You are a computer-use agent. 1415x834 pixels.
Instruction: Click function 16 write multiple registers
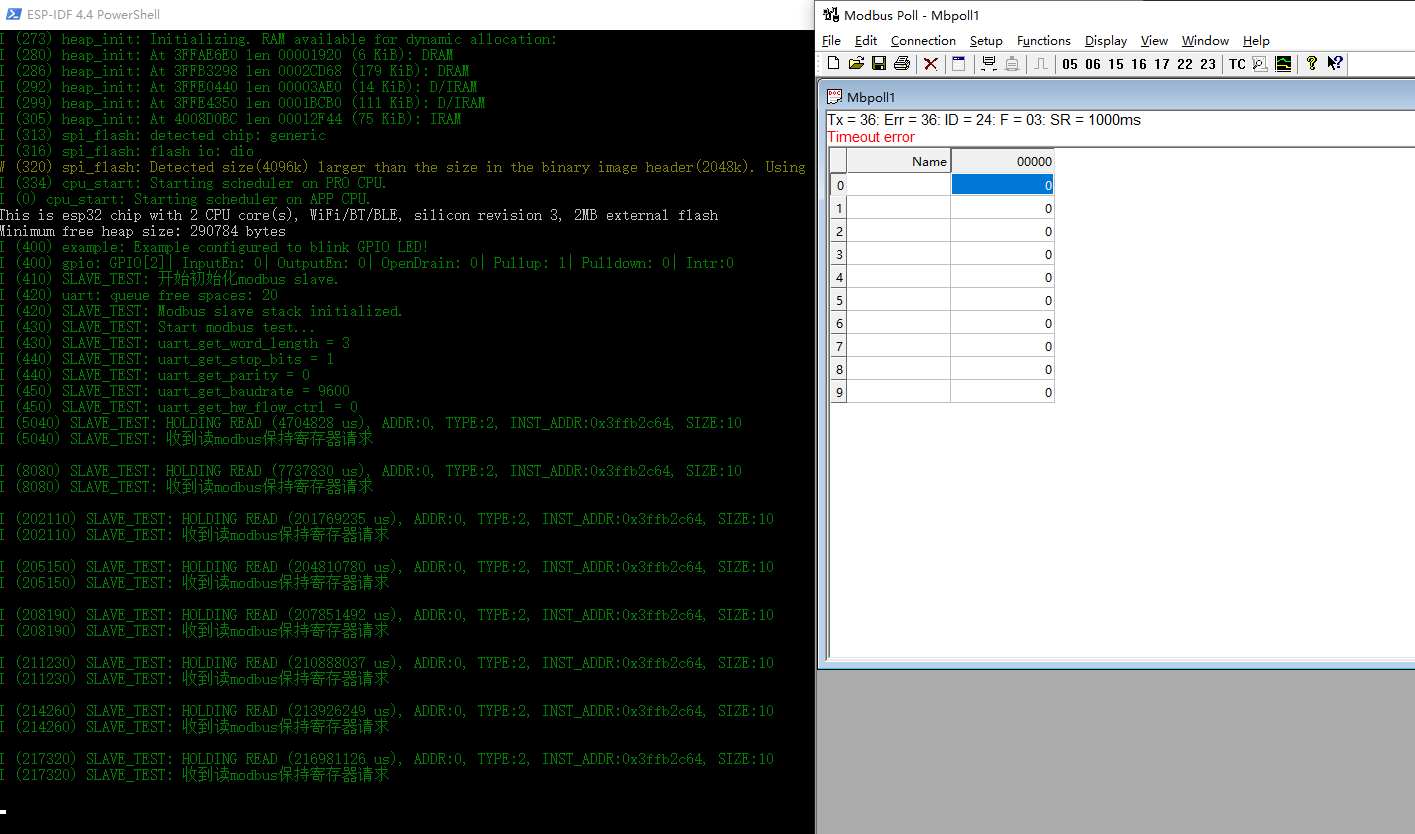click(x=1139, y=64)
